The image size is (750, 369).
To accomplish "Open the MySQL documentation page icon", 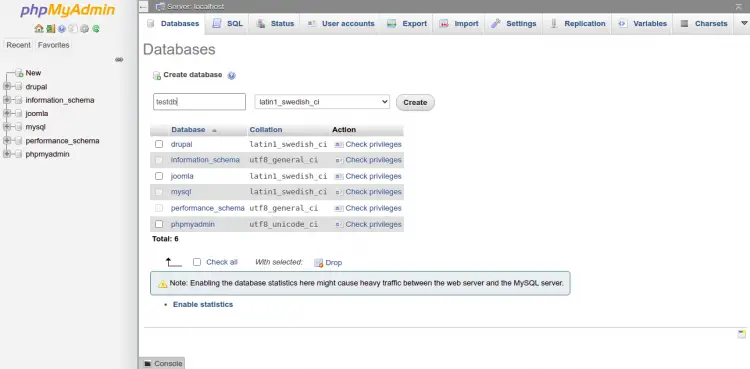I will tap(73, 29).
